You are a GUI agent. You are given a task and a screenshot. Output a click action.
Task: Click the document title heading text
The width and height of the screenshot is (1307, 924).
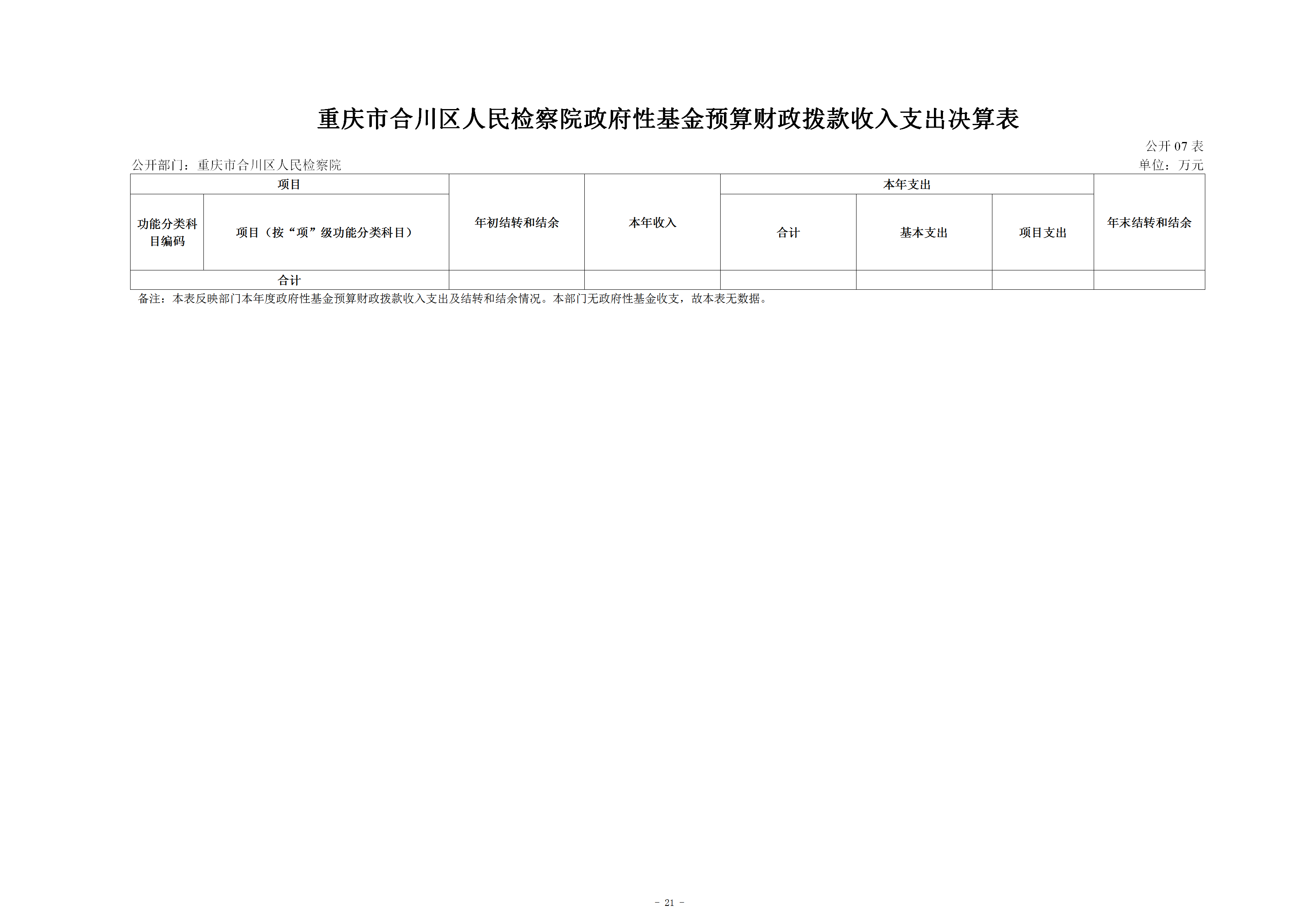point(667,119)
